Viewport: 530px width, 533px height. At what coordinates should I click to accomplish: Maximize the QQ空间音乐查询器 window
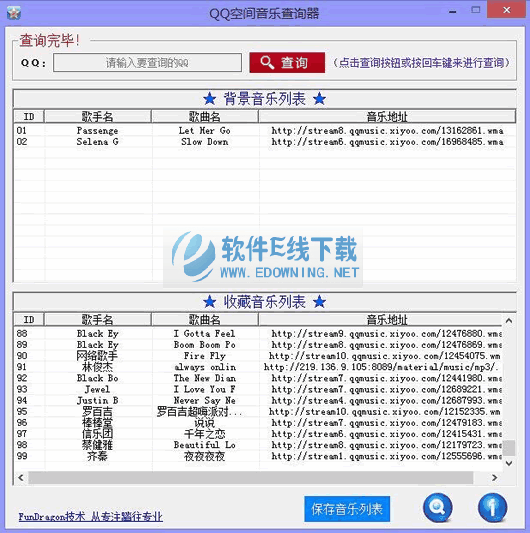point(476,10)
